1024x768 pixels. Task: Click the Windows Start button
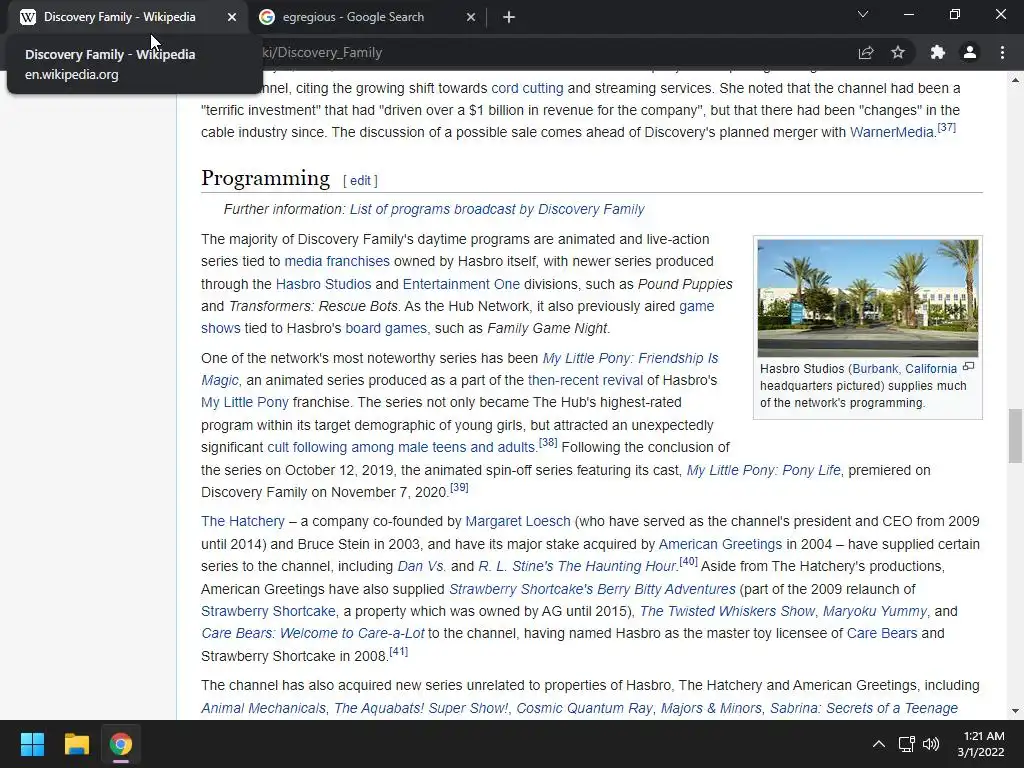32,744
